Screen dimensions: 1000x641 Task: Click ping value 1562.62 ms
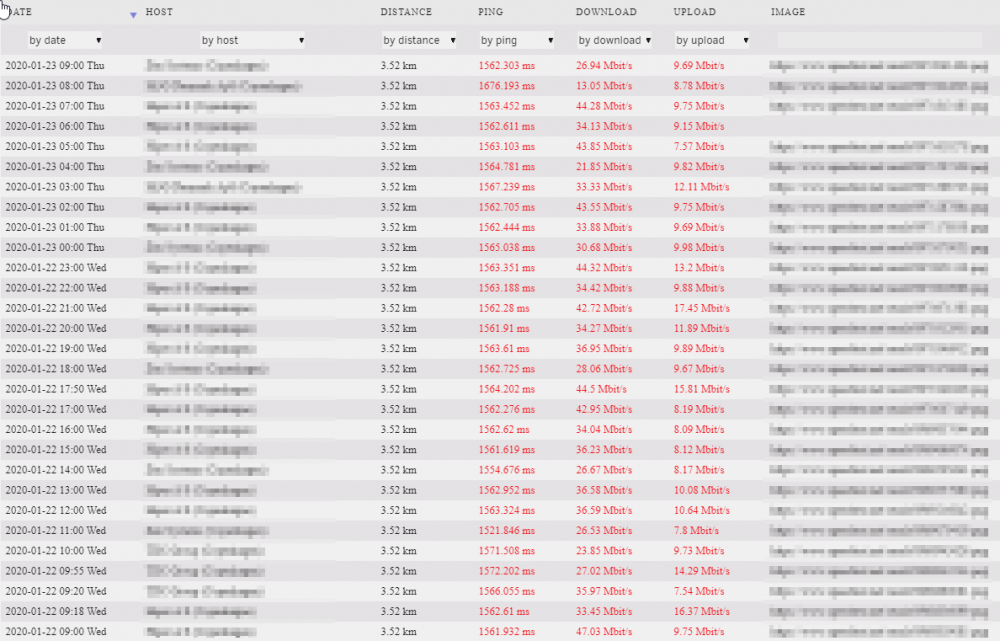tap(504, 429)
